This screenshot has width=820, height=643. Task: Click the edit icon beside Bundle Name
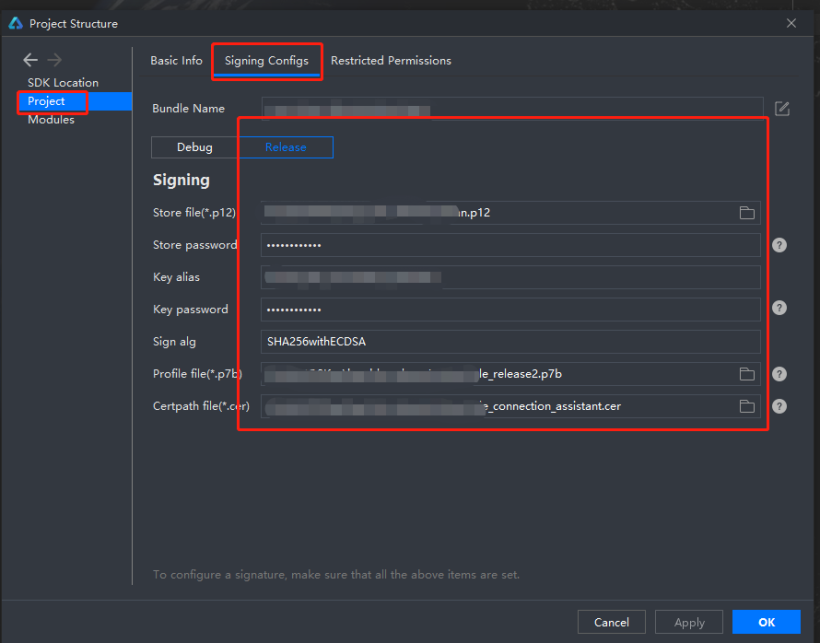click(782, 109)
